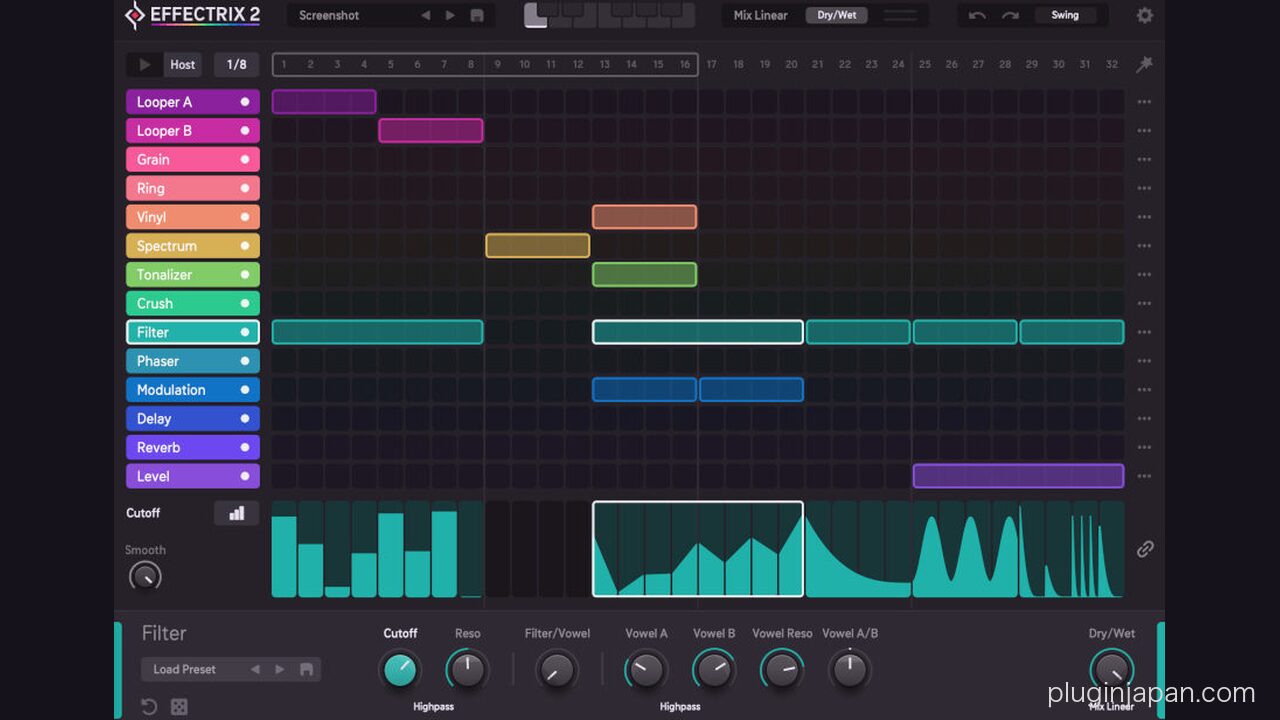Load the next global preset using the right arrow
This screenshot has height=720, width=1280.
(450, 15)
